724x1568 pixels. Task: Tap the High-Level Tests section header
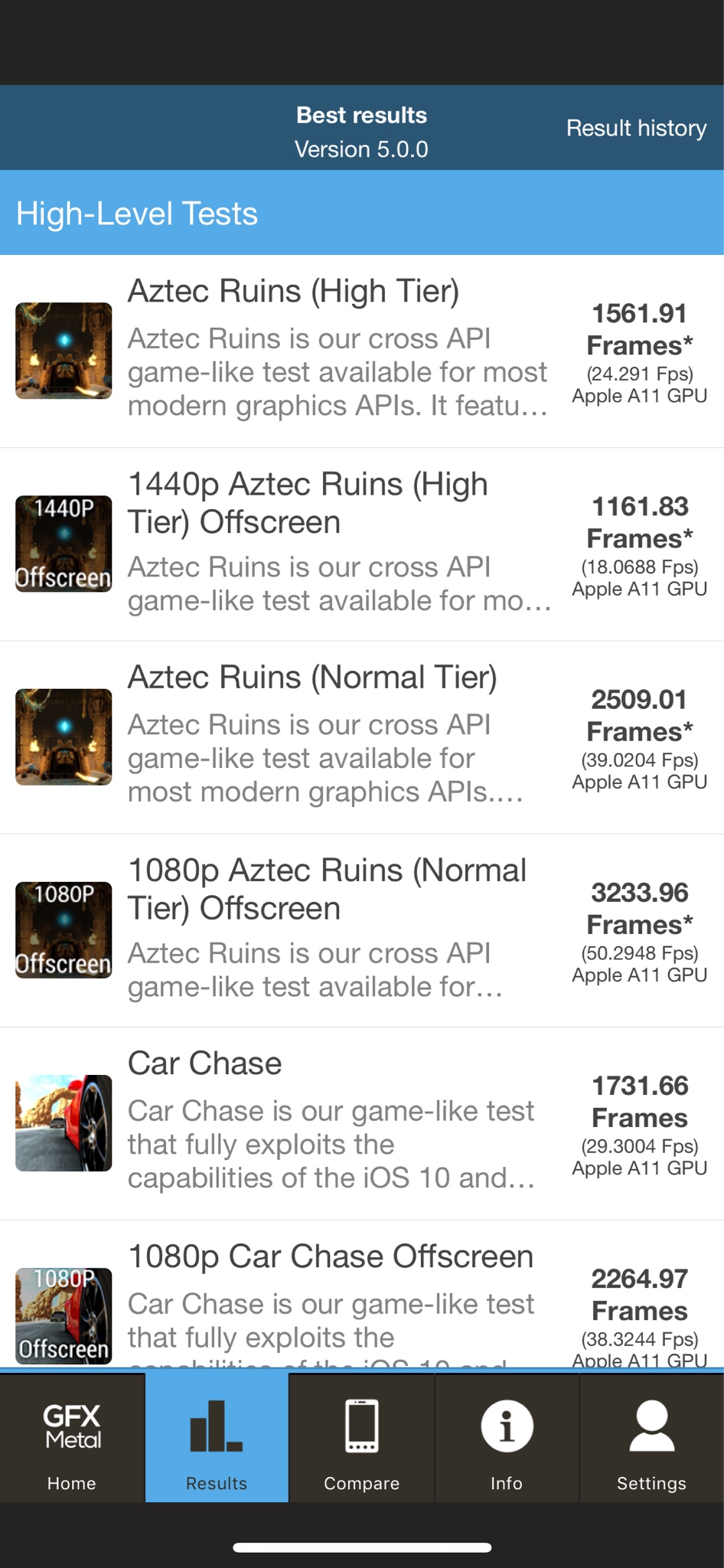click(x=362, y=213)
